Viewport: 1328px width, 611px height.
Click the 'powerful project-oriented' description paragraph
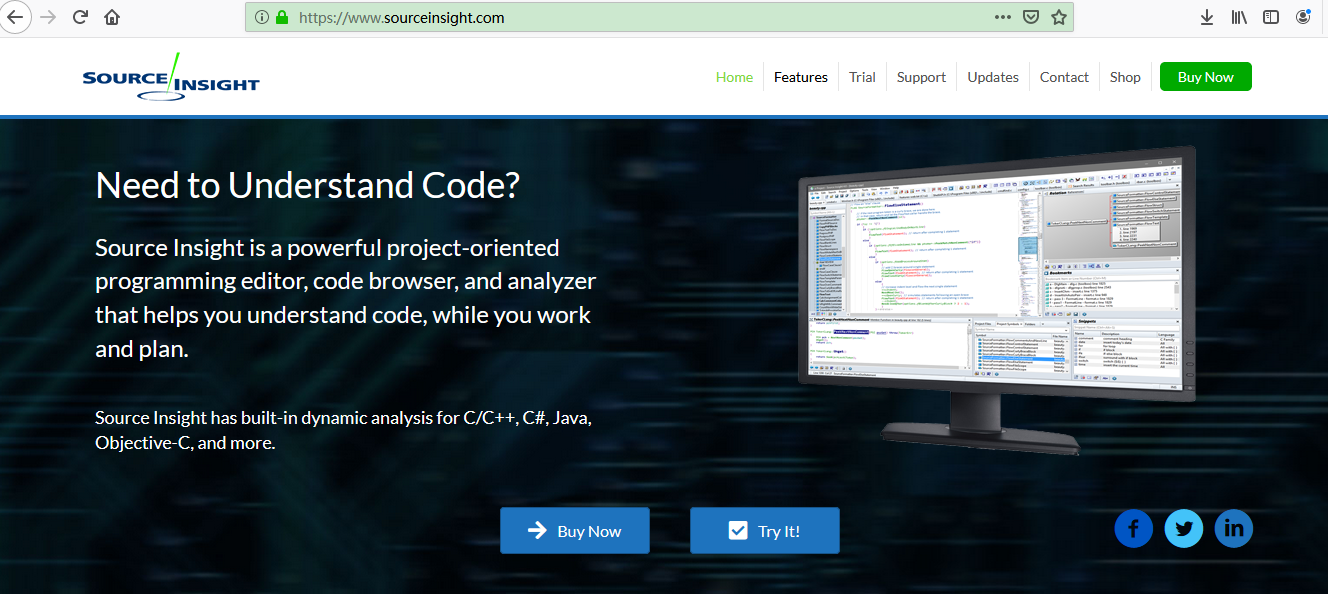tap(346, 298)
